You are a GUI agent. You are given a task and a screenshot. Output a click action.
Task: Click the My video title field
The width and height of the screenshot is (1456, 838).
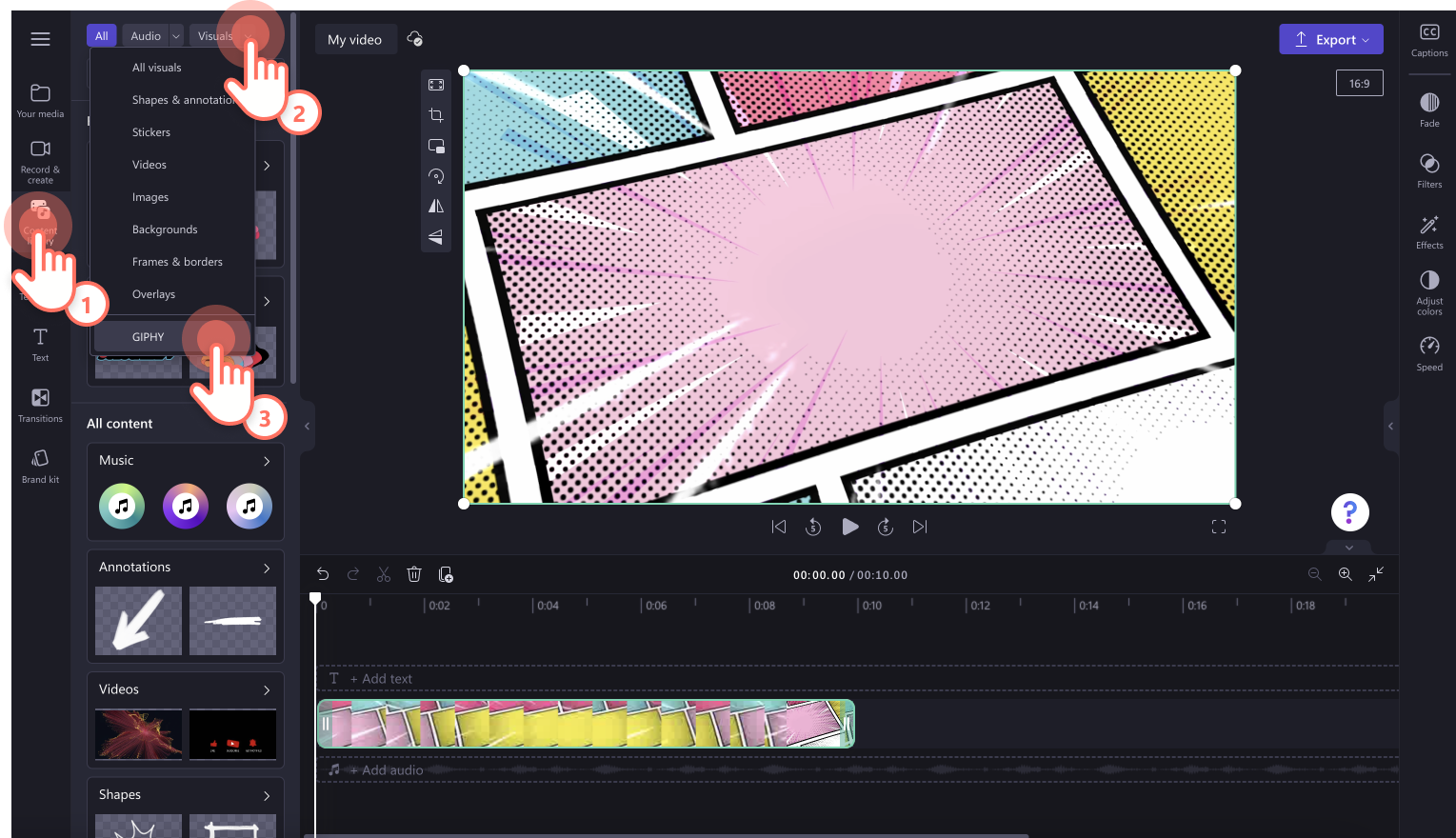pos(355,39)
